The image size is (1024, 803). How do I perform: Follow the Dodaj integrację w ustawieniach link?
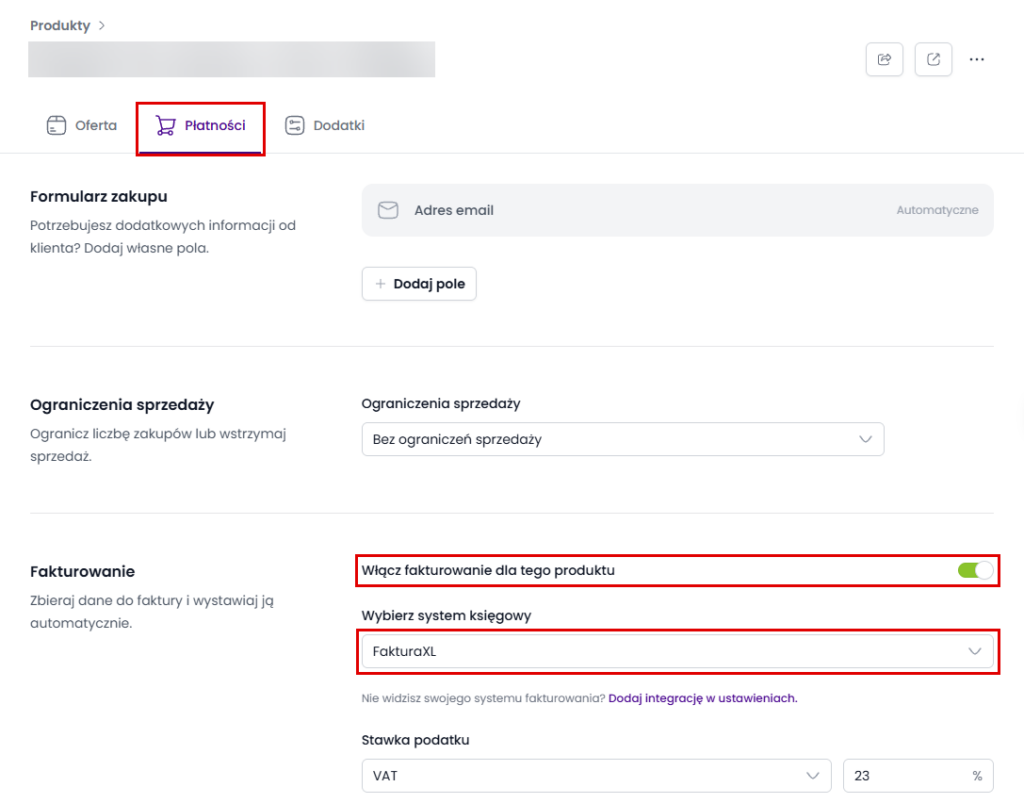pos(703,698)
